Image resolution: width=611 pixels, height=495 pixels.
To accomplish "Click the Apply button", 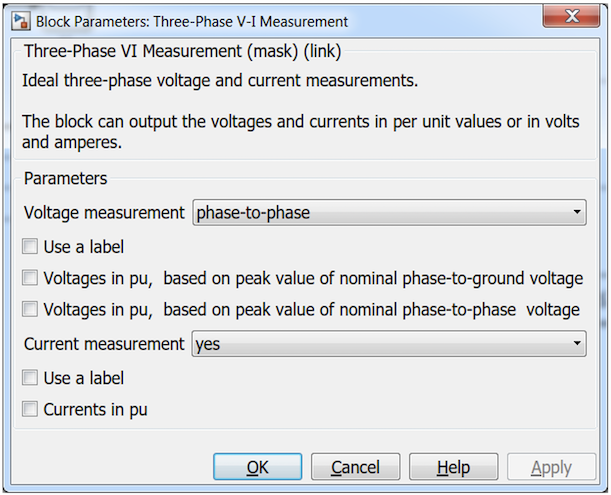I will pos(551,467).
